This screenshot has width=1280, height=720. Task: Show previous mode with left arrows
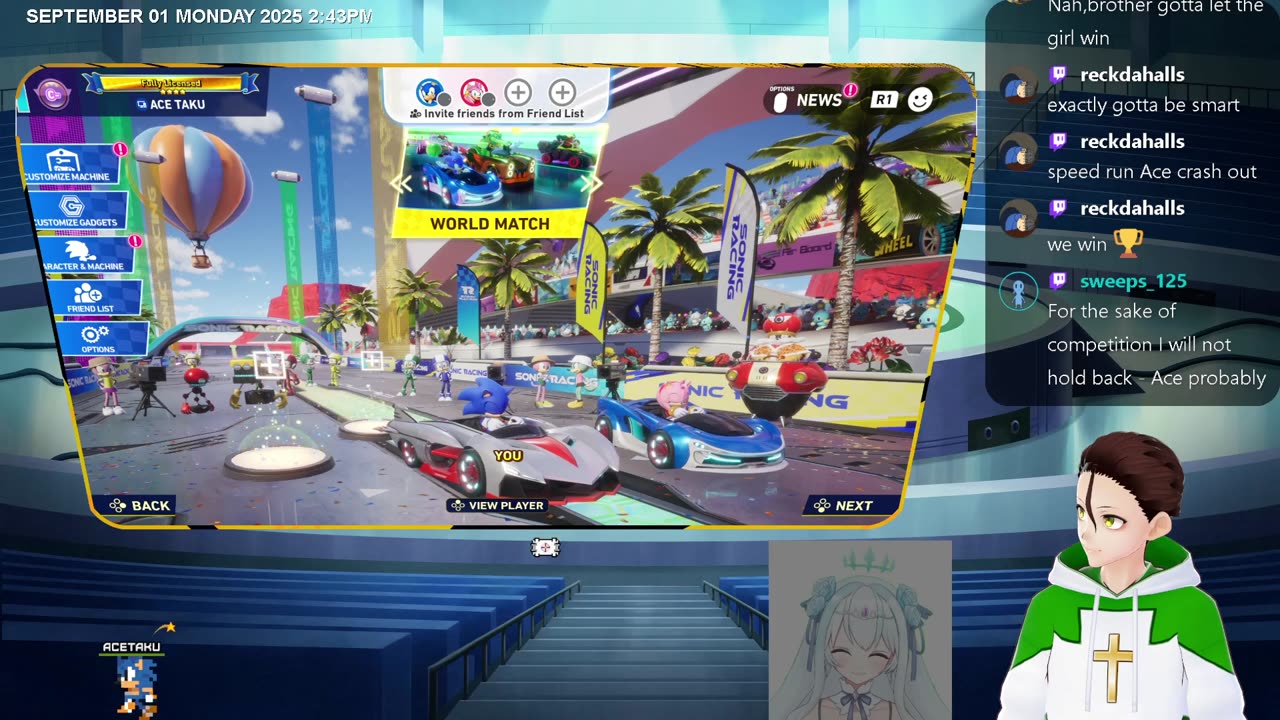point(400,183)
